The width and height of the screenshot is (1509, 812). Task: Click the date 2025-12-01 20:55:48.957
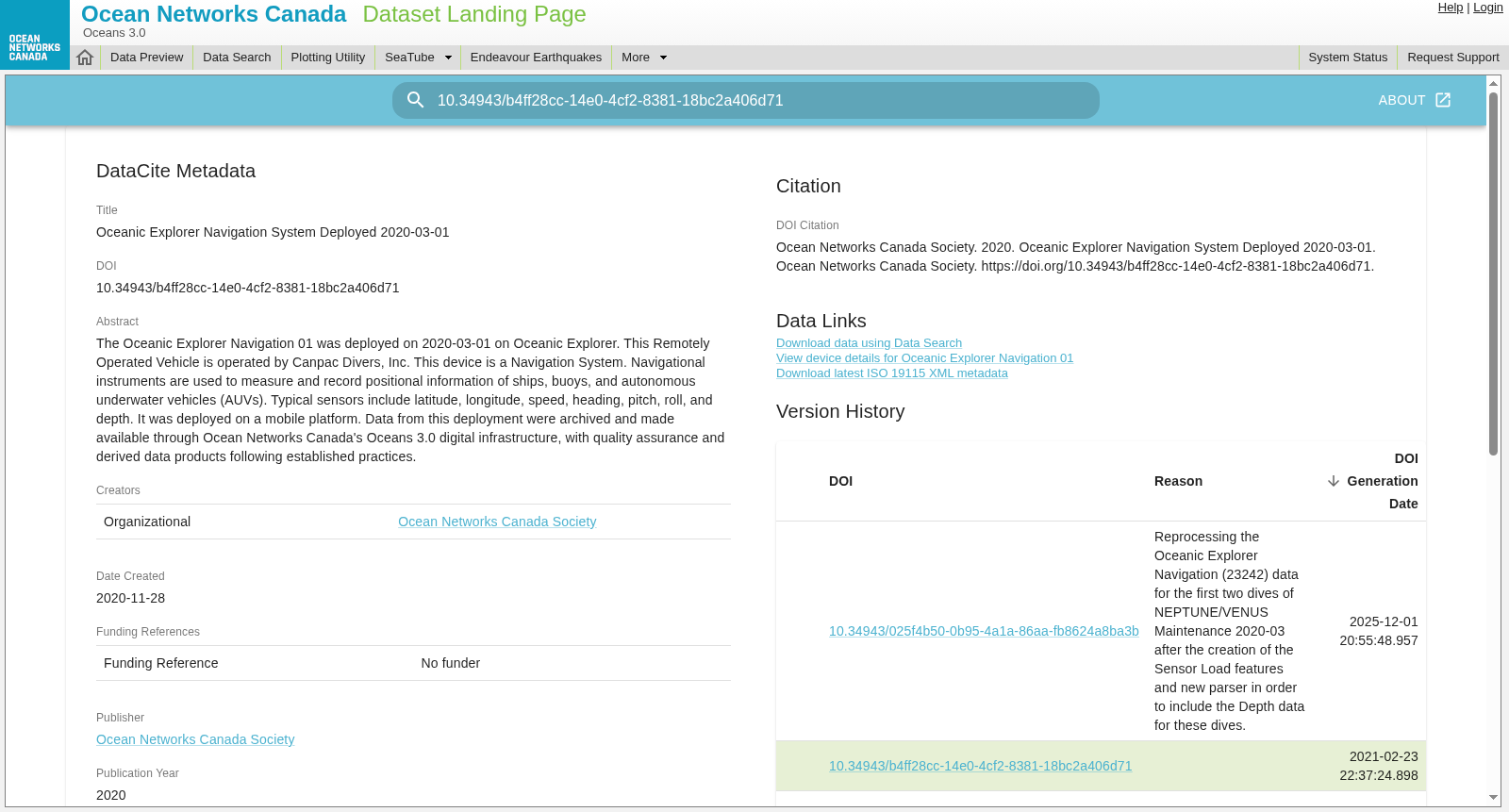1378,631
